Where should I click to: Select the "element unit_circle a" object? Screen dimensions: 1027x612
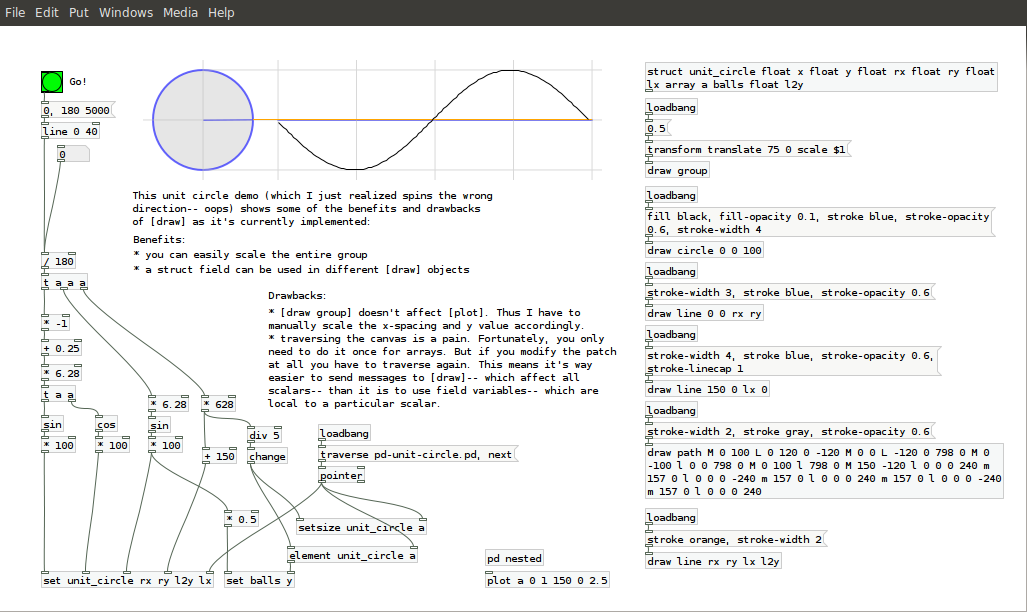(x=351, y=555)
